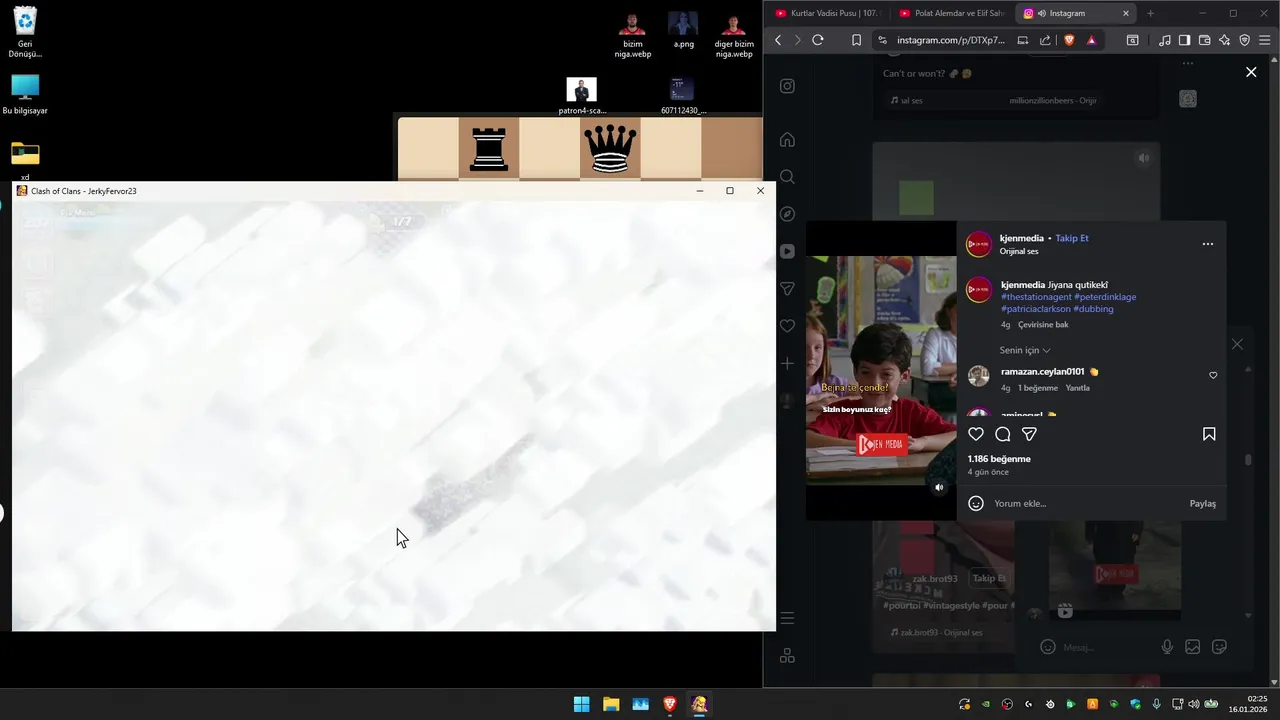Focus the Yorum ekle comment field
Viewport: 1280px width, 720px height.
click(x=1085, y=503)
